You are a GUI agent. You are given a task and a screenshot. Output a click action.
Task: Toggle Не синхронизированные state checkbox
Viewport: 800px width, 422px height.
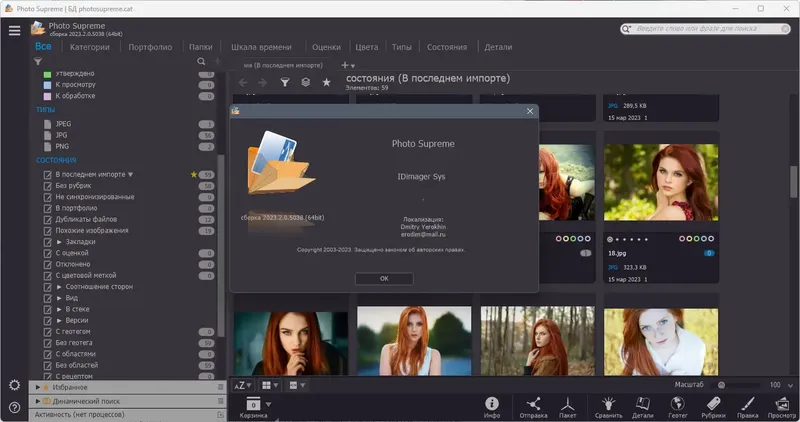click(x=47, y=197)
